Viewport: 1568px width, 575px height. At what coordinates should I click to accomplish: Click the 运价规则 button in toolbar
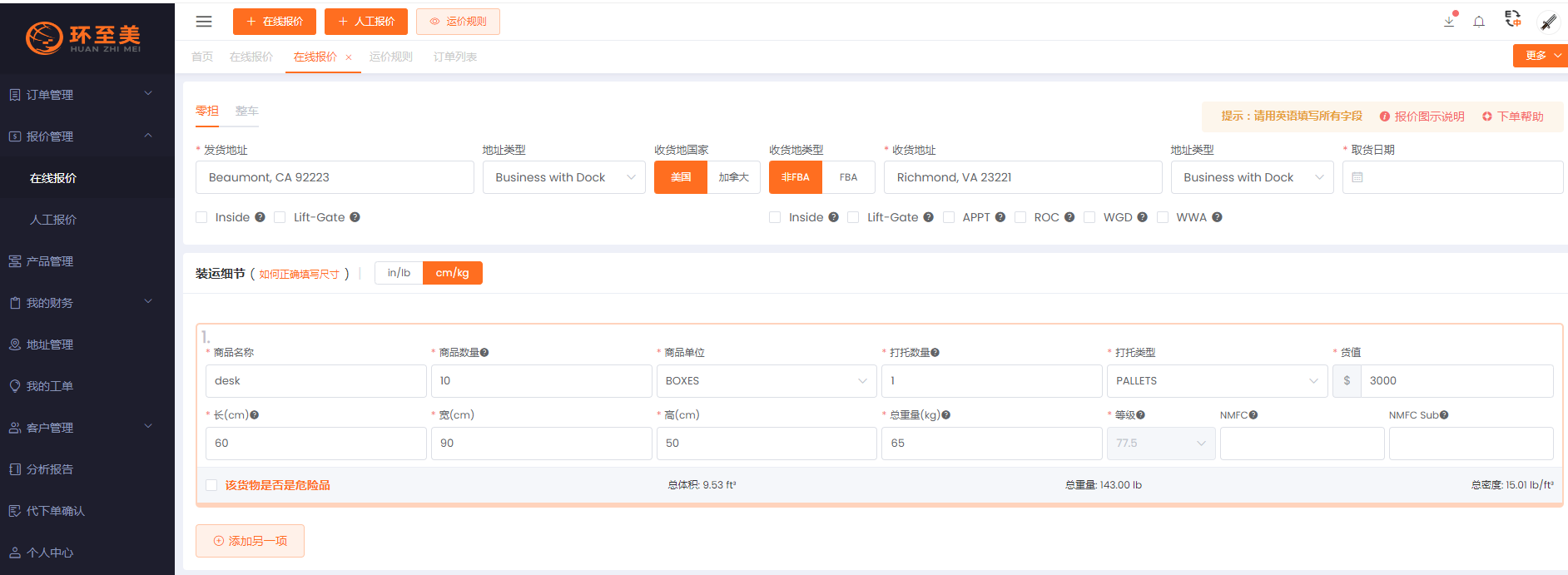(x=458, y=22)
